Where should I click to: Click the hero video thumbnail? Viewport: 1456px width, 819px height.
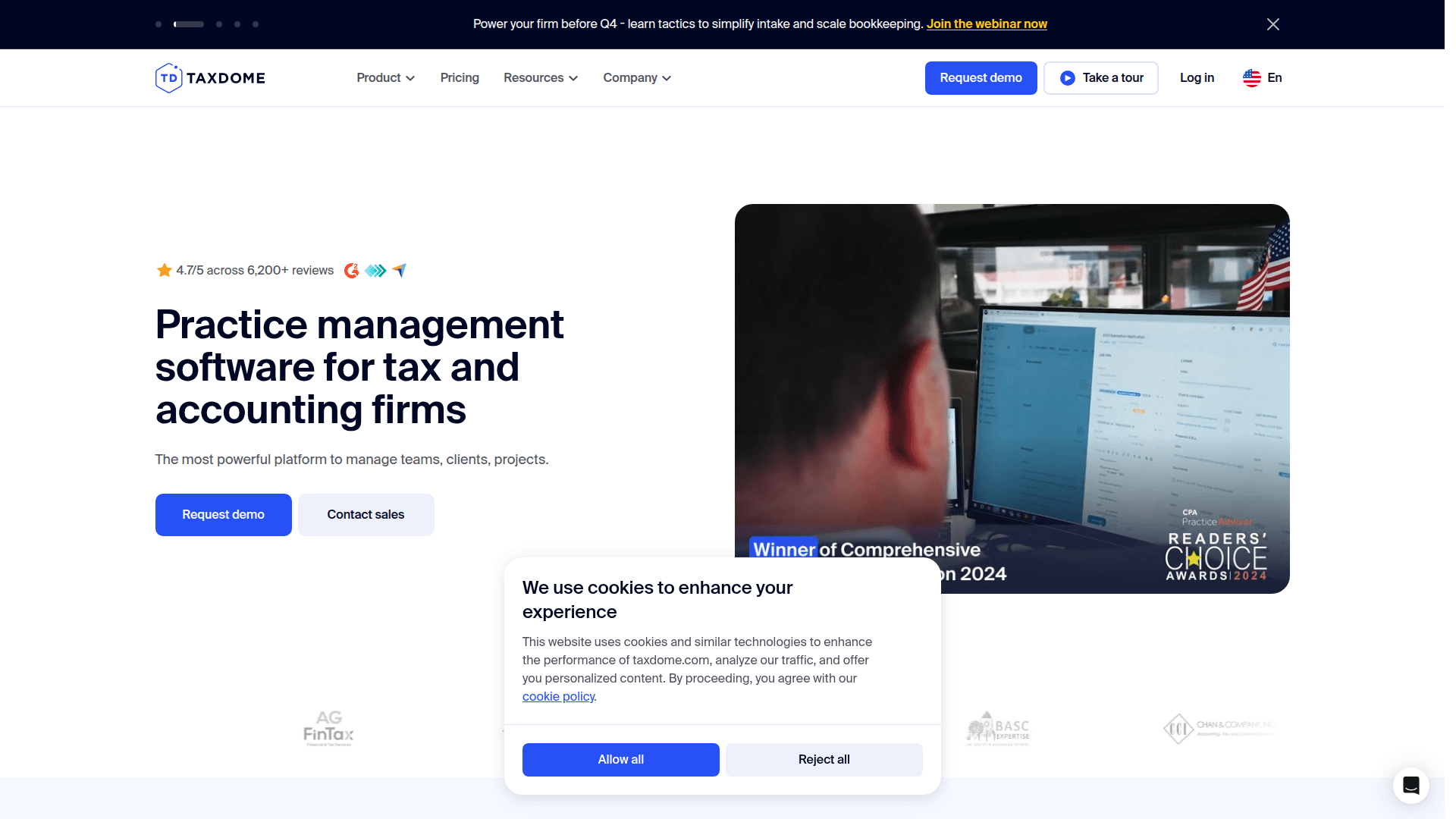tap(1012, 379)
